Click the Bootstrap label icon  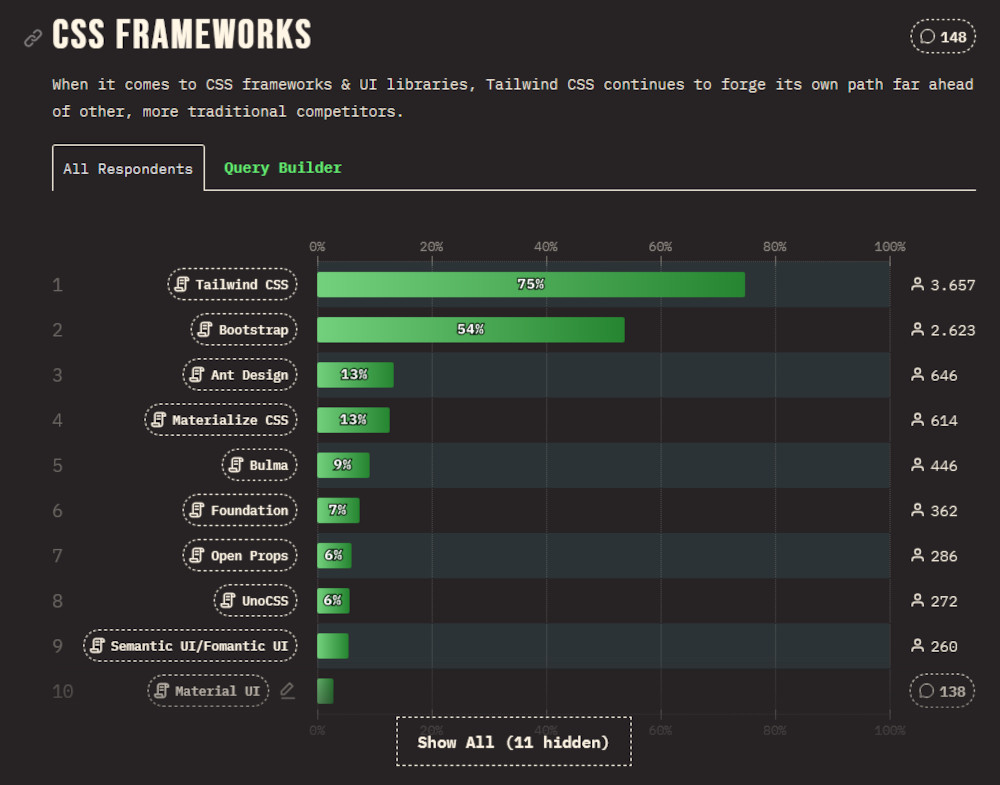tap(205, 330)
